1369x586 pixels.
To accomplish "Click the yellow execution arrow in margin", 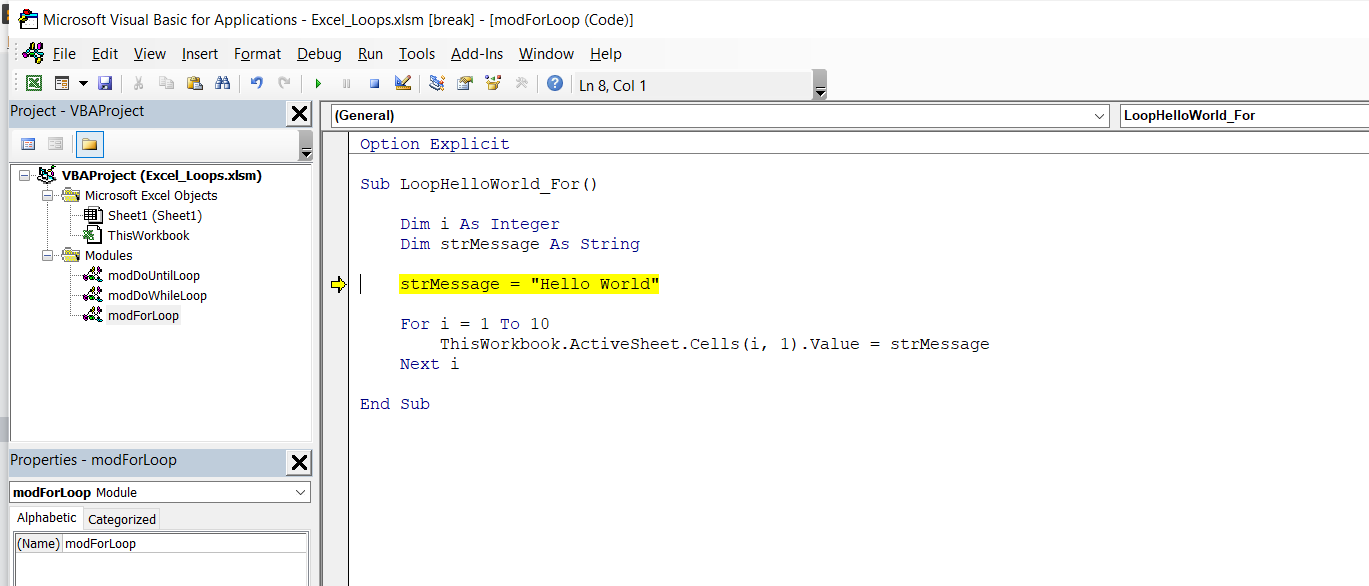I will [x=338, y=285].
